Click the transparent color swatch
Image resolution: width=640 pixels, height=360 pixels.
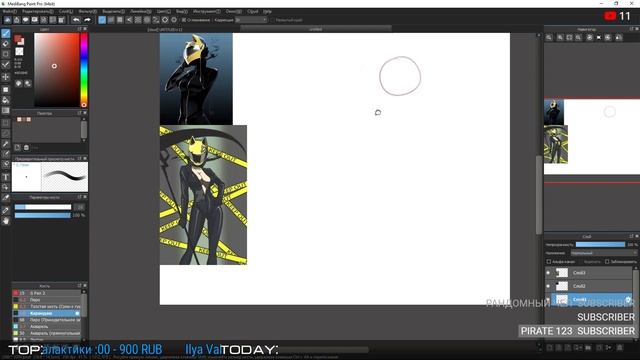(x=19, y=51)
